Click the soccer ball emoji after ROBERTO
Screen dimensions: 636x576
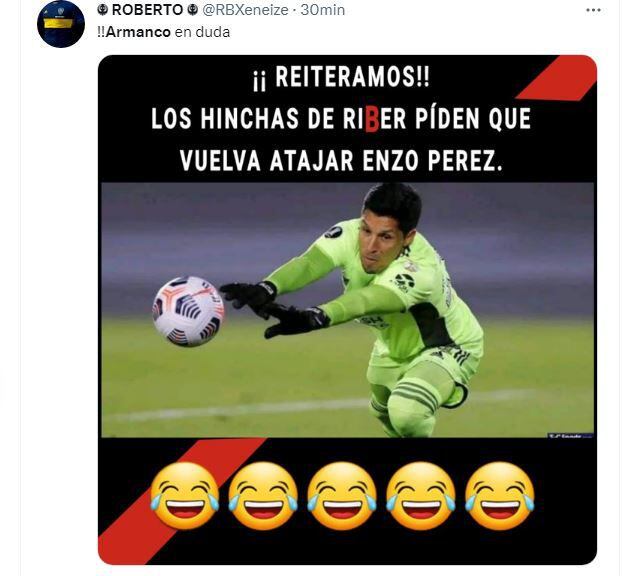(192, 10)
